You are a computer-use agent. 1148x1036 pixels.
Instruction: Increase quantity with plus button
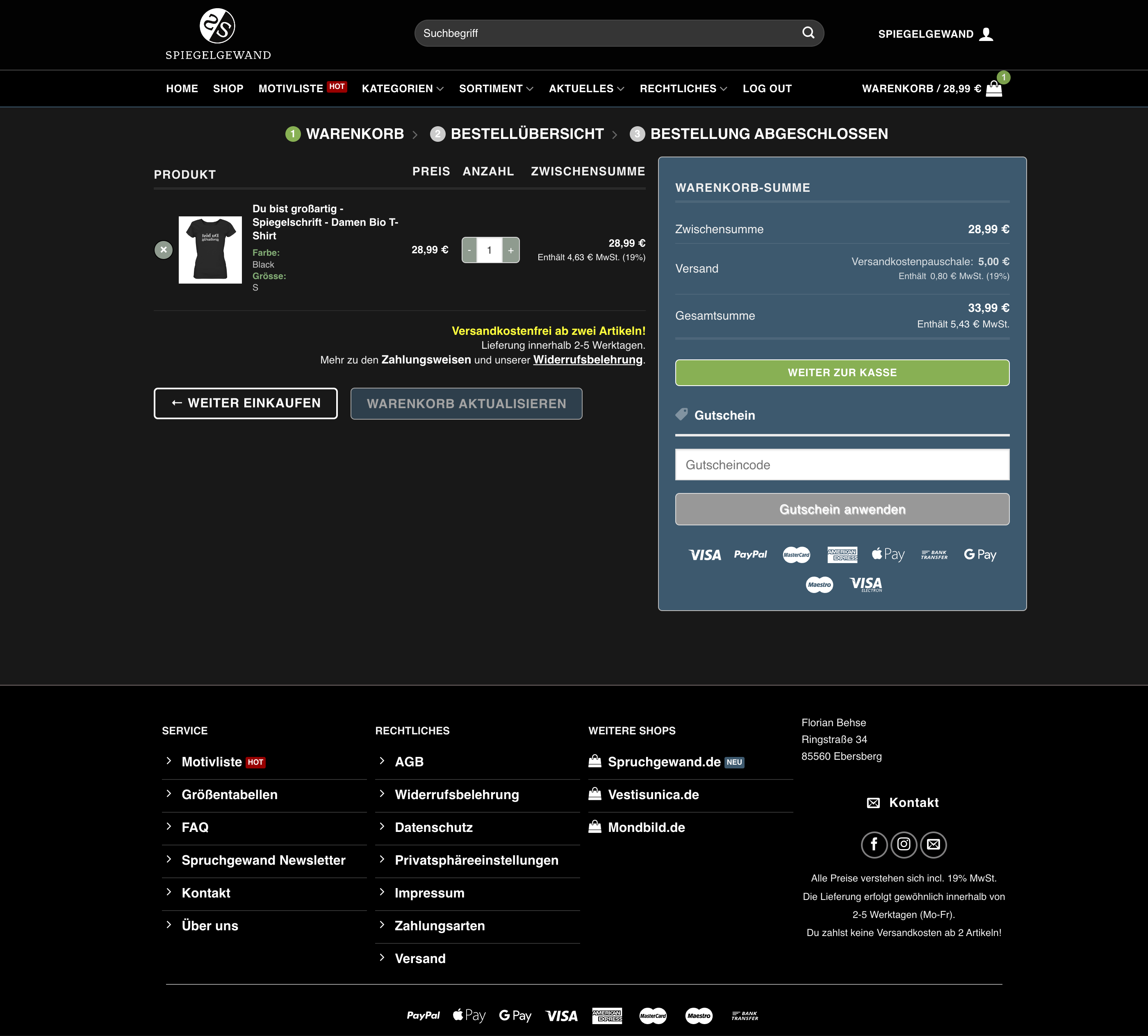(x=511, y=250)
